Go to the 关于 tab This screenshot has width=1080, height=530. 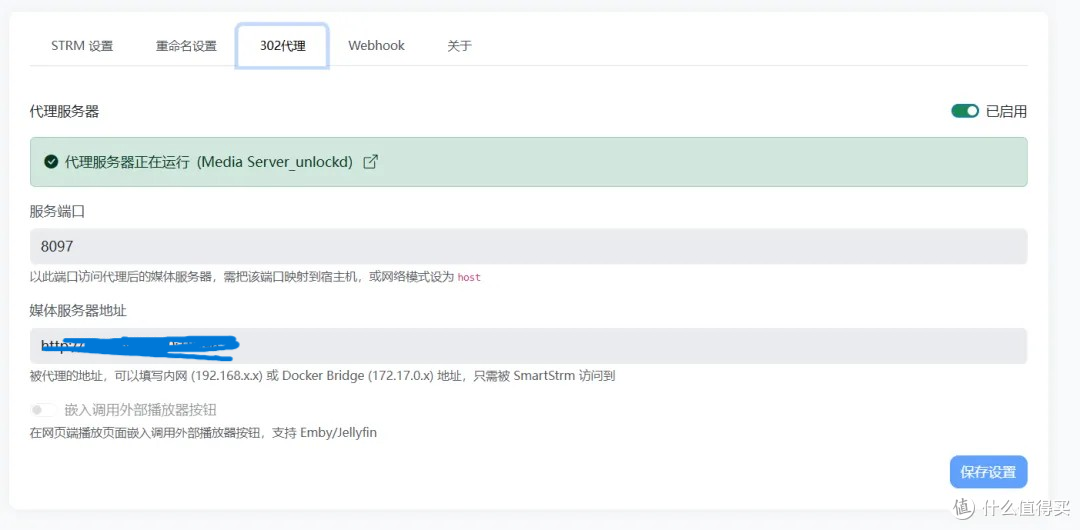coord(459,46)
